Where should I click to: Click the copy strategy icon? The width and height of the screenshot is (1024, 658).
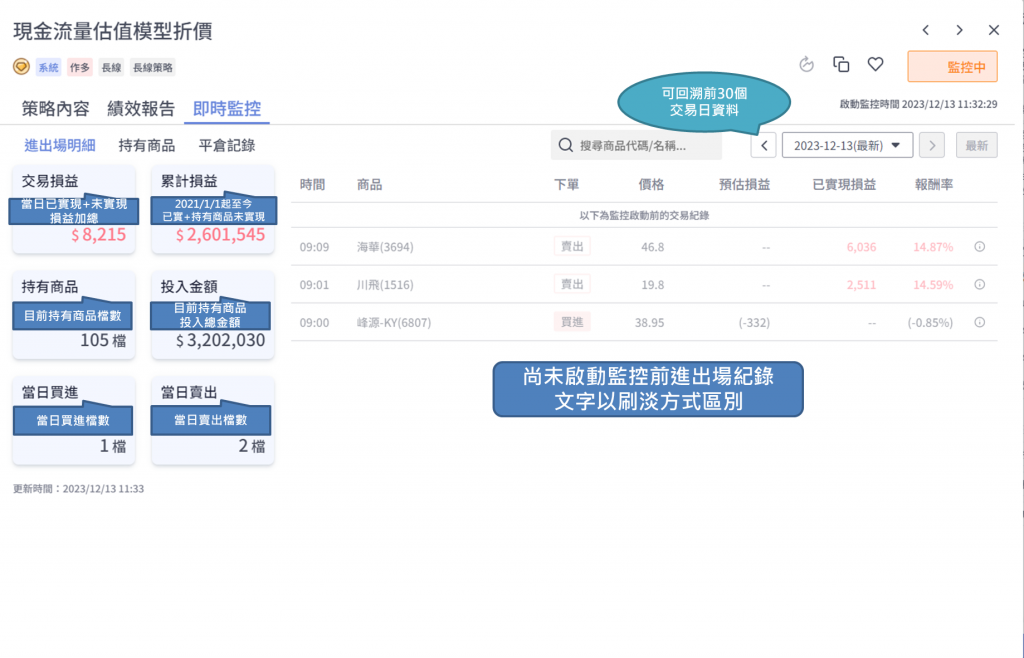point(841,65)
